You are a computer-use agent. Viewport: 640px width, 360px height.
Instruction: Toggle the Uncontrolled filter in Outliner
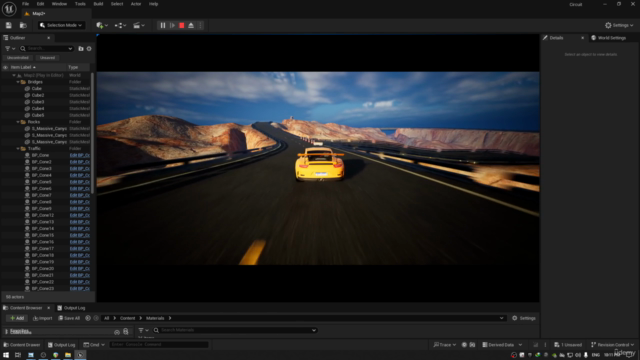[x=18, y=58]
